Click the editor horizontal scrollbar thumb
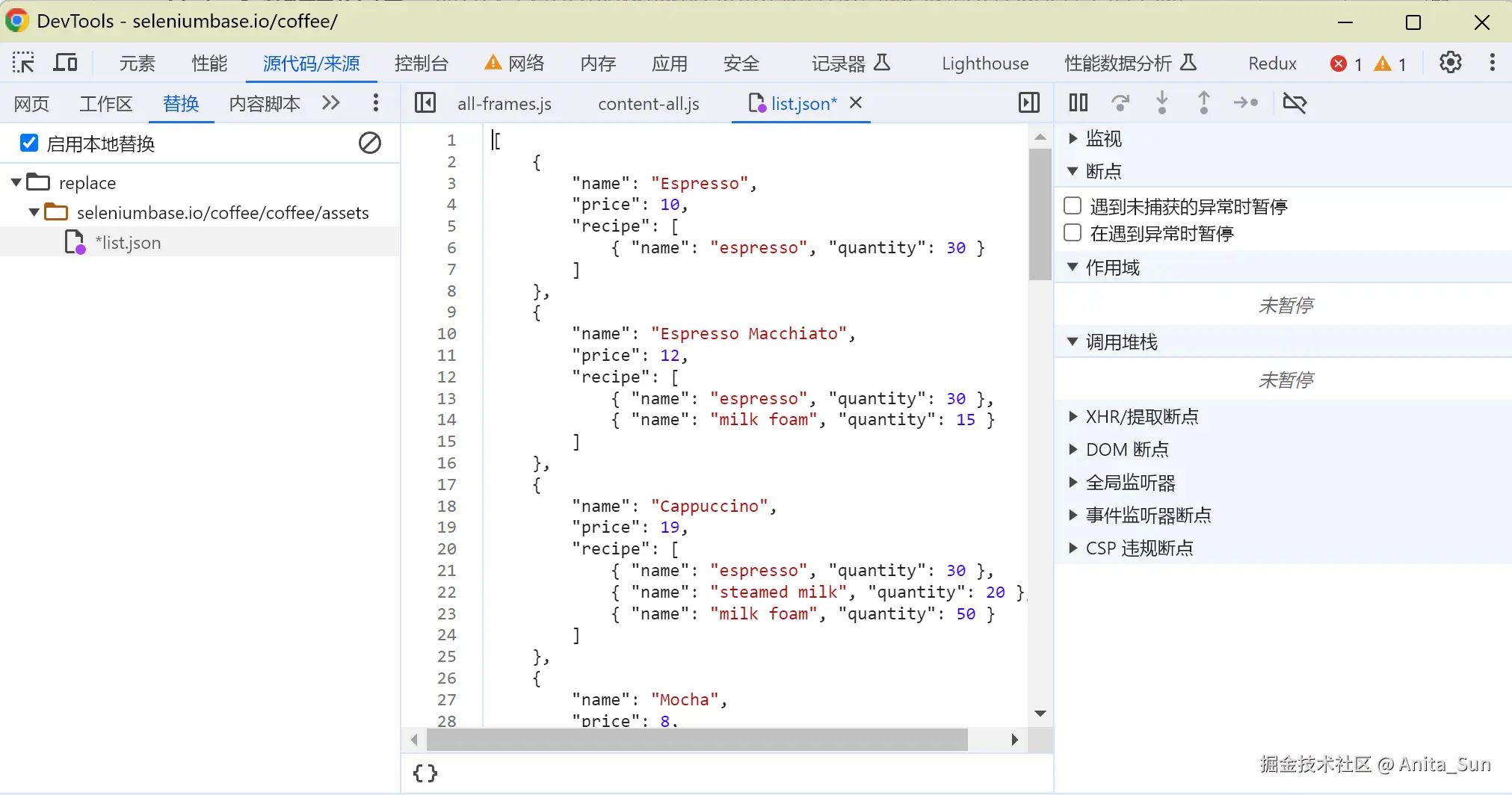Viewport: 1512px width, 795px height. (697, 740)
